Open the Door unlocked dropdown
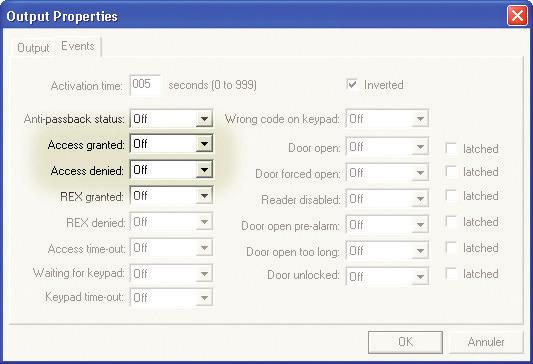 point(387,276)
